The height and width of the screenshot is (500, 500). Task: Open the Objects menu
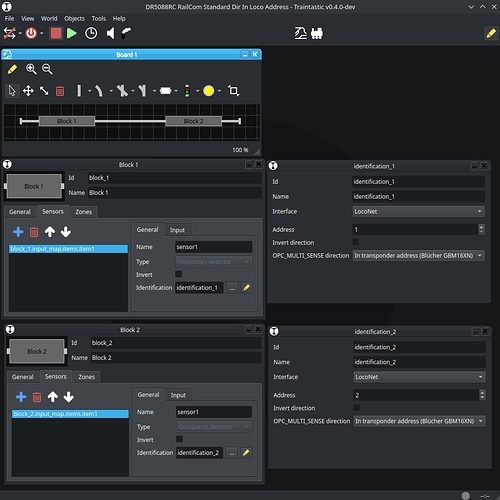pyautogui.click(x=74, y=19)
